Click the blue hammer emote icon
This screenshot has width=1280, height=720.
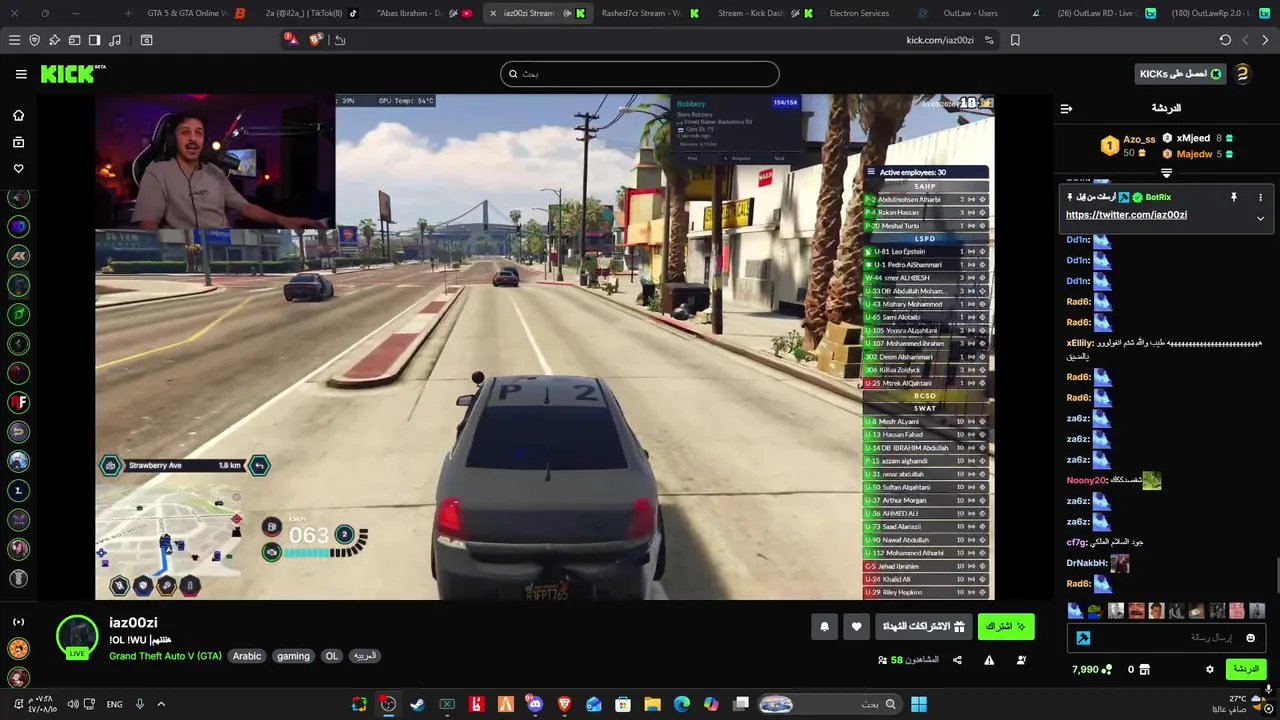point(1083,637)
